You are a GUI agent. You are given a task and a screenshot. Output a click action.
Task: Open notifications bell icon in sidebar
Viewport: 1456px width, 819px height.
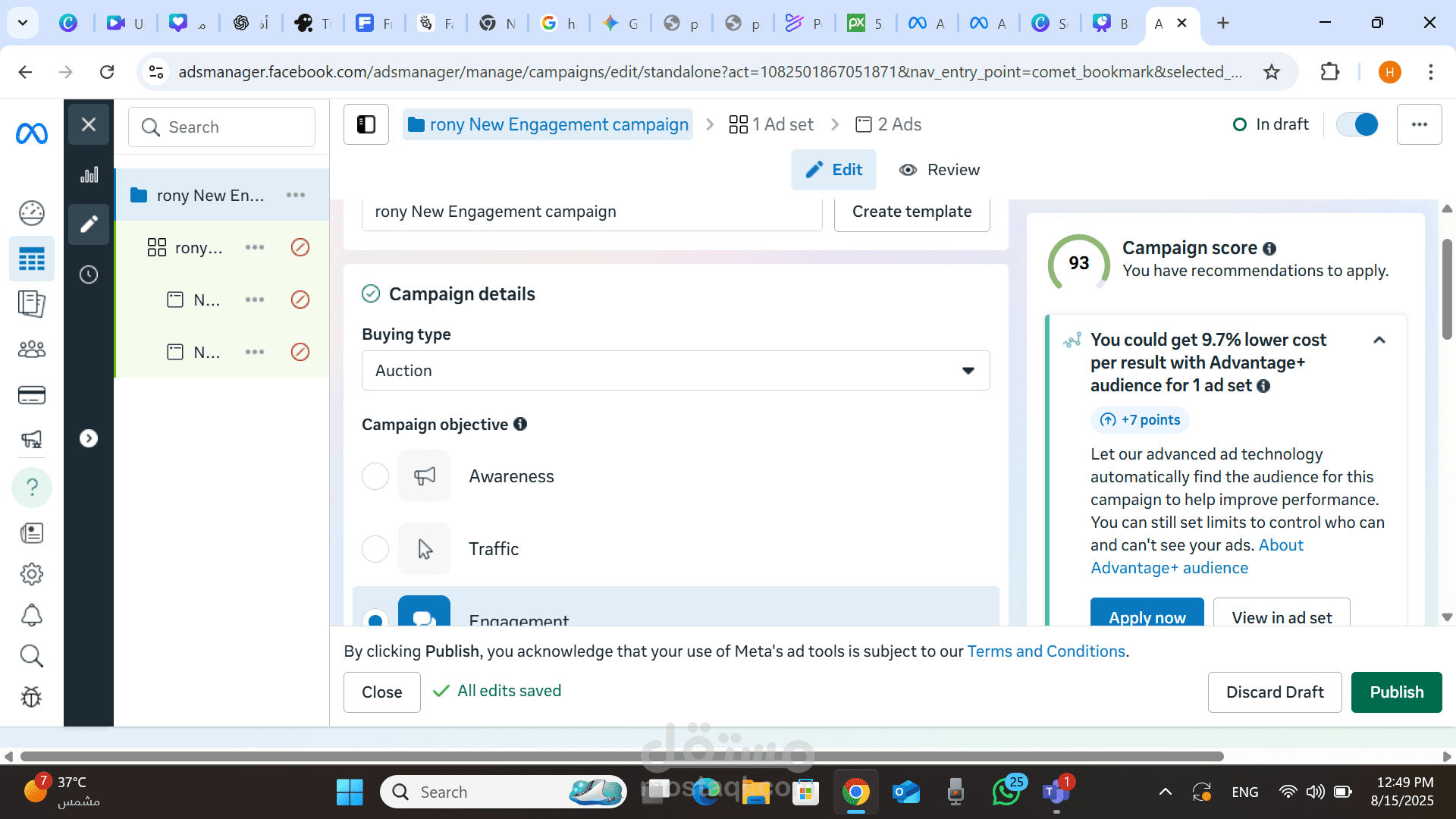[32, 615]
